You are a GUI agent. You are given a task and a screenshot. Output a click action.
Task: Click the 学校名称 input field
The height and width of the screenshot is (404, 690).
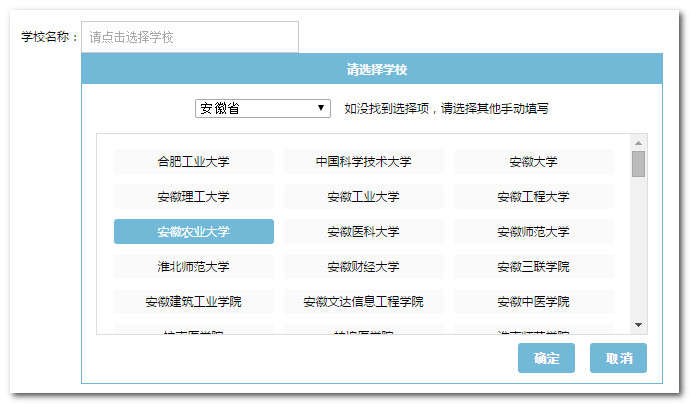(x=190, y=37)
